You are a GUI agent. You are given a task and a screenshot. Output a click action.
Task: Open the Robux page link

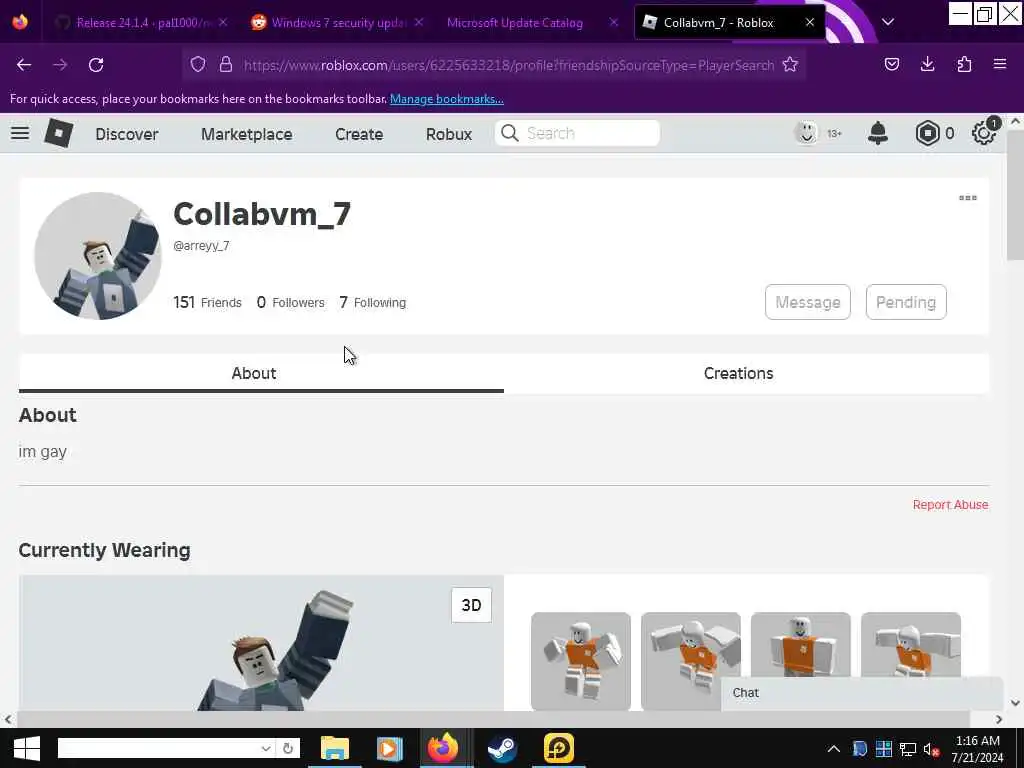449,134
